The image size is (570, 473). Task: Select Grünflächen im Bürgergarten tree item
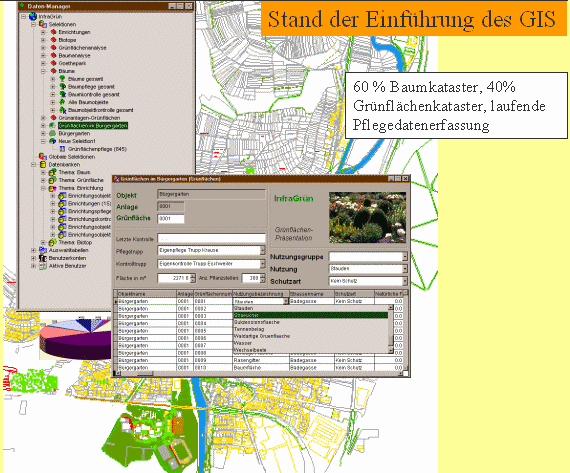[93, 126]
